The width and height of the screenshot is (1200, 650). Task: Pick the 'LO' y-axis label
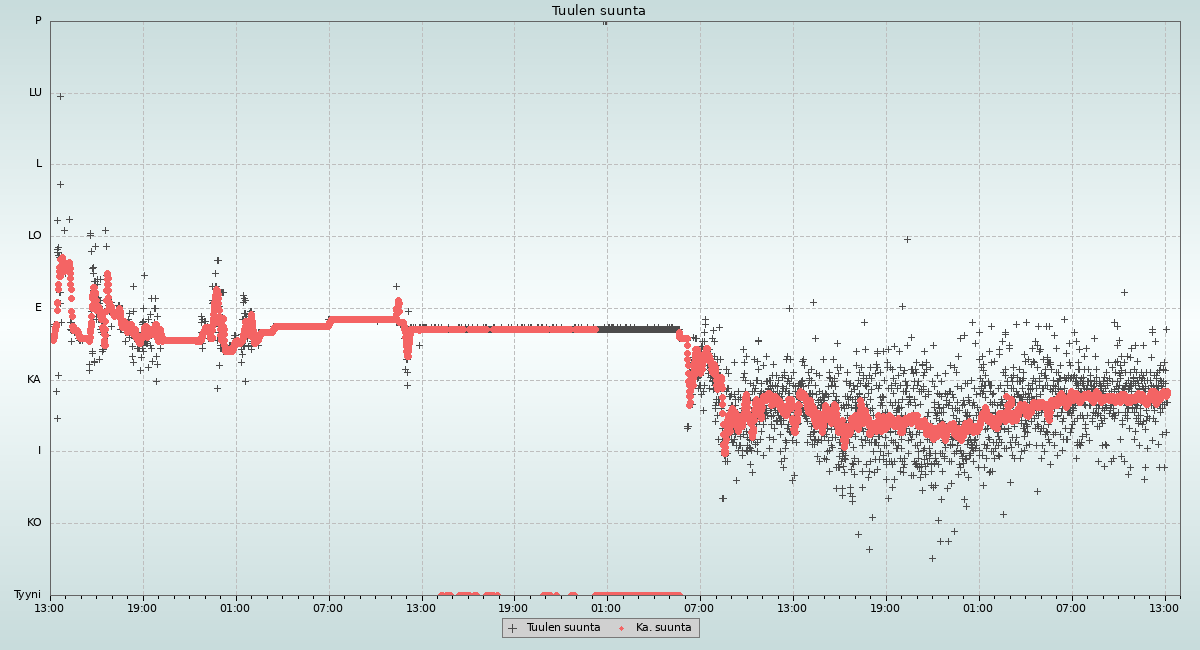click(x=35, y=236)
